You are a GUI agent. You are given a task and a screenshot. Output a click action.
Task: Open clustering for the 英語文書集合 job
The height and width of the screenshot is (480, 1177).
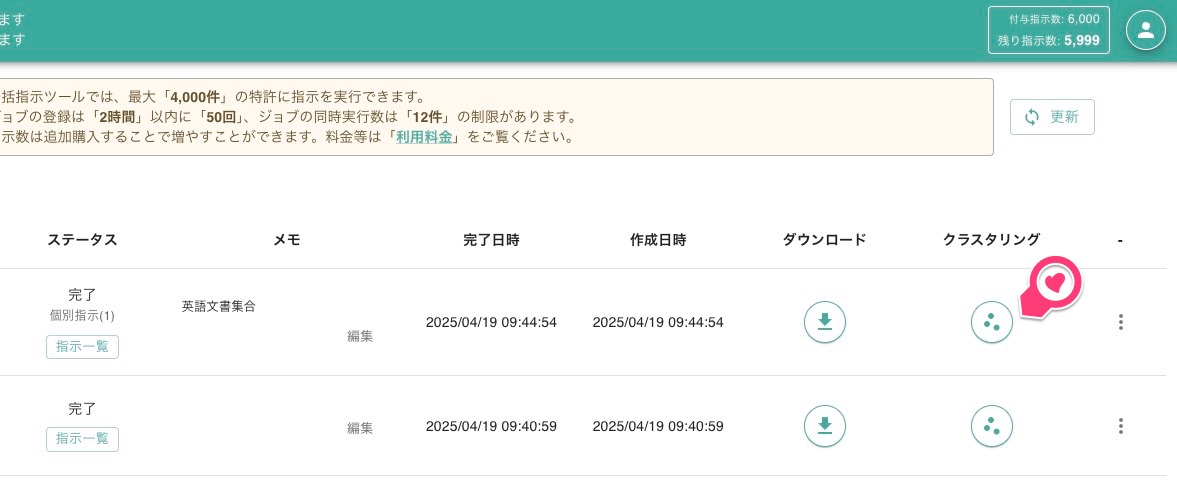pos(992,322)
